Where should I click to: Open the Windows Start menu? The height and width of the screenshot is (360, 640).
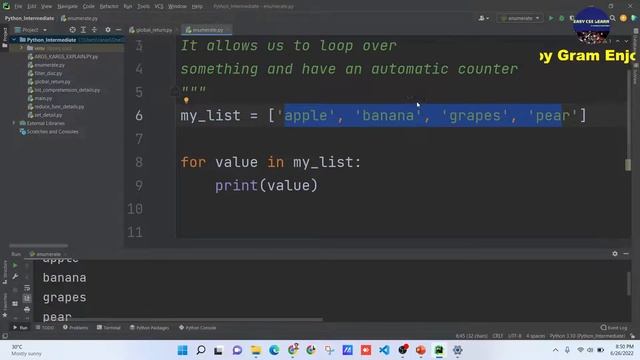182,350
